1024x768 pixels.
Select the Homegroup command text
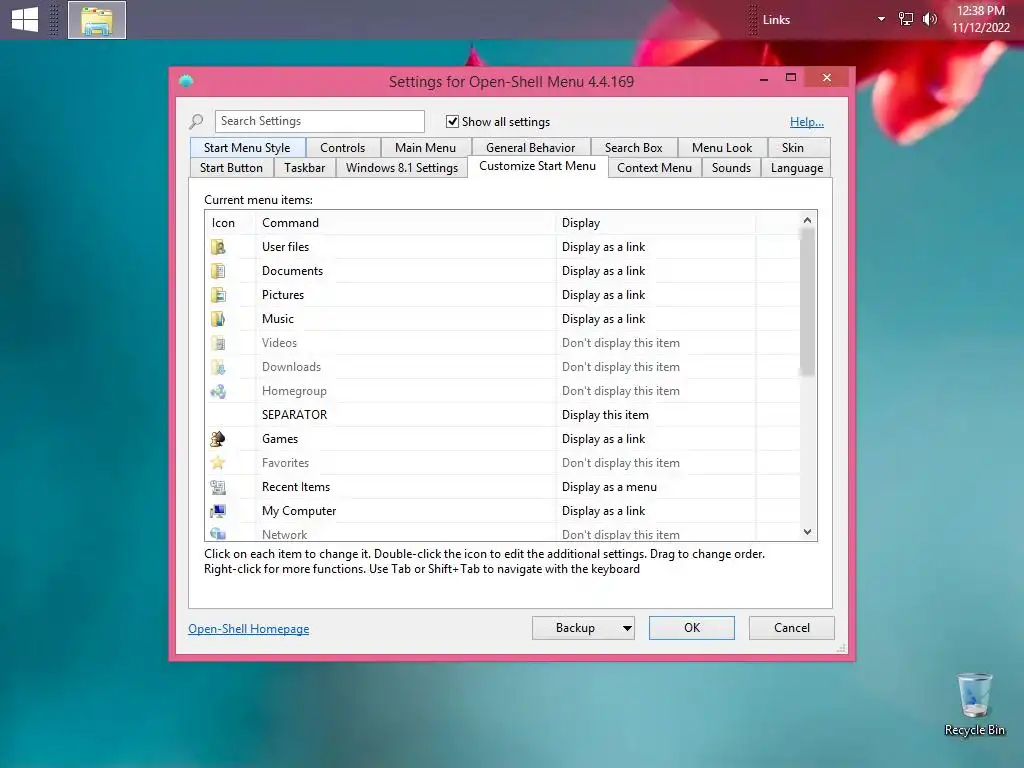[x=294, y=391]
